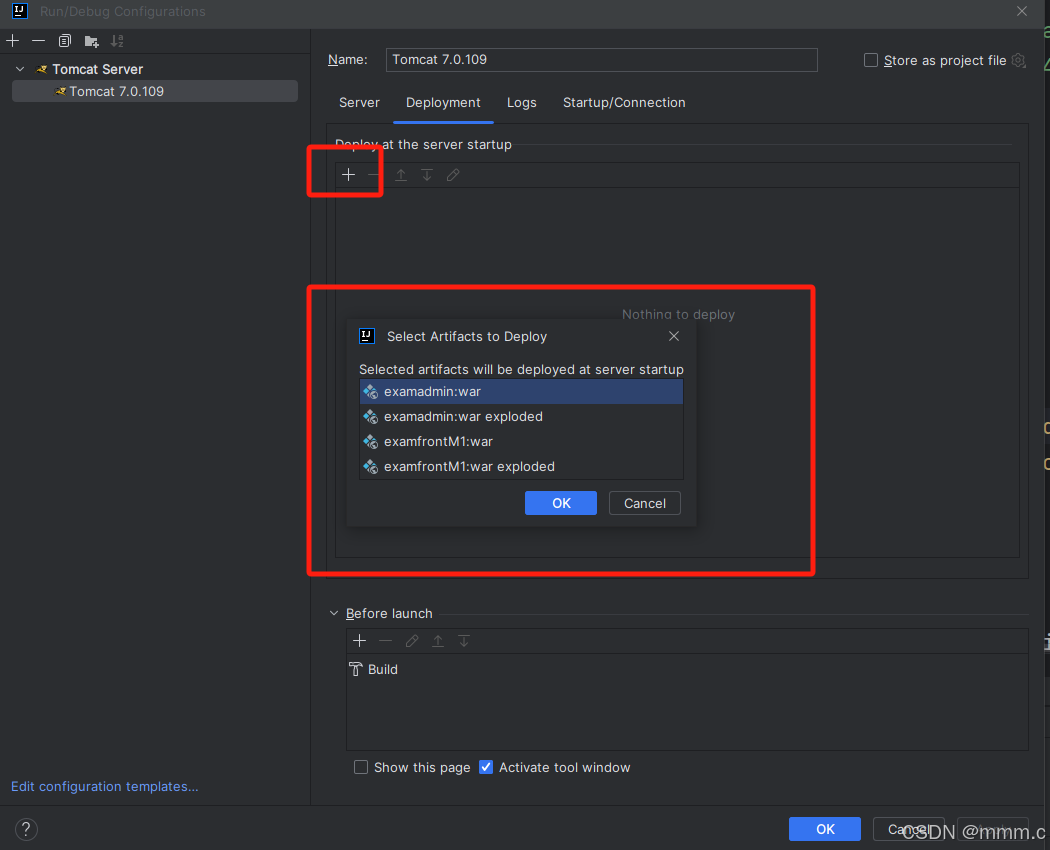Image resolution: width=1050 pixels, height=850 pixels.
Task: Remove Before launch task minus icon
Action: click(x=385, y=641)
